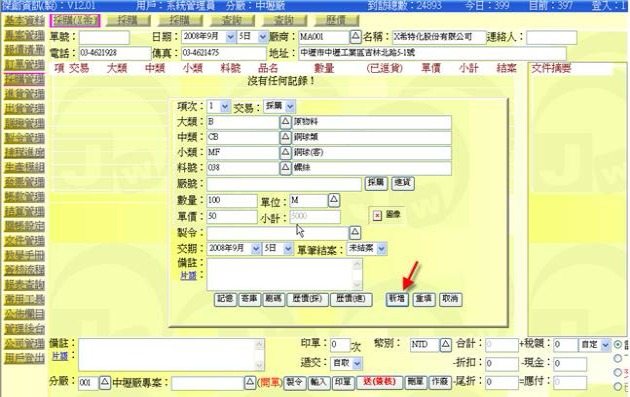The image size is (630, 397).
Task: Open the 單筆結案 dropdown showing 未結案
Action: 366,249
